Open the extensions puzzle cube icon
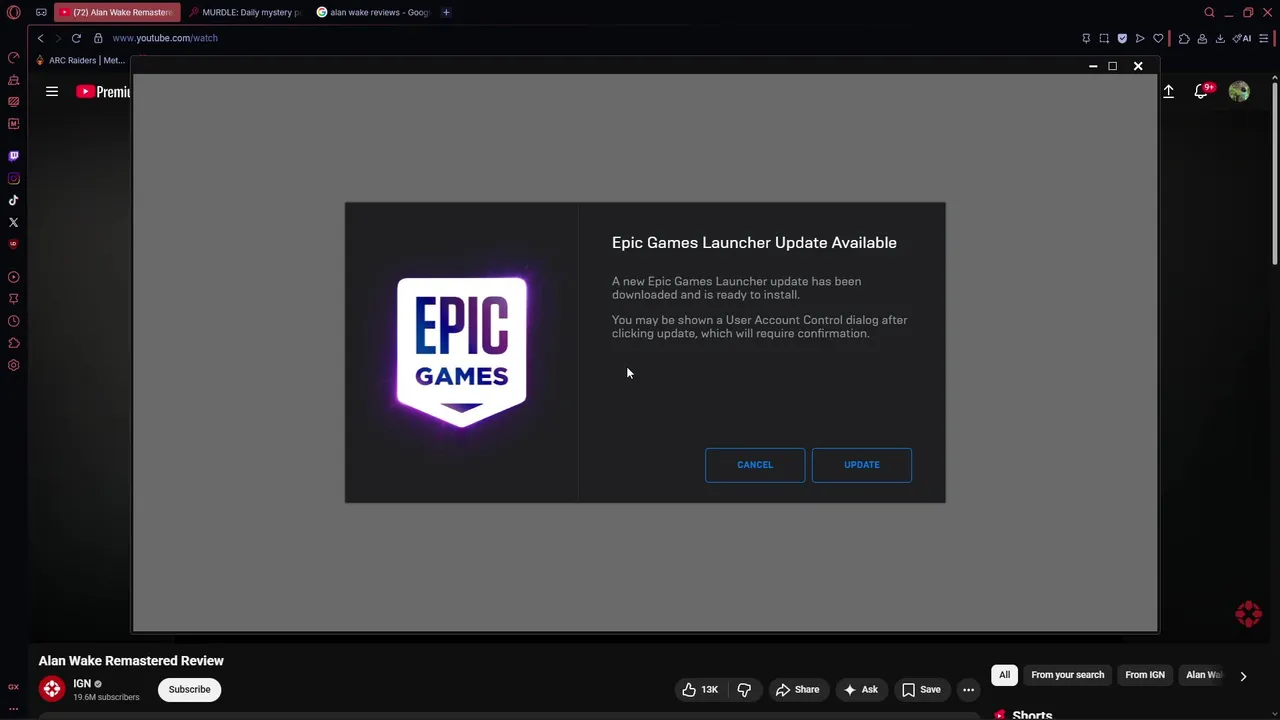This screenshot has width=1280, height=720. tap(1184, 38)
